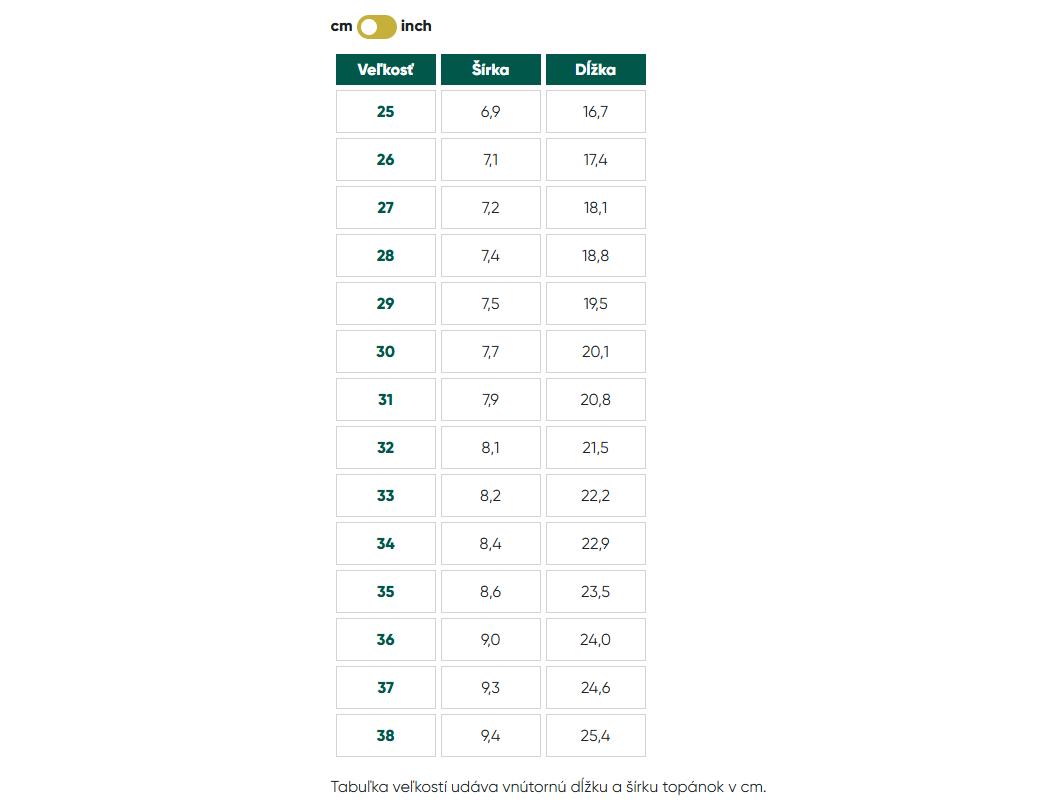Click the 'cm' unit label
Viewport: 1057px width, 804px height.
point(341,26)
